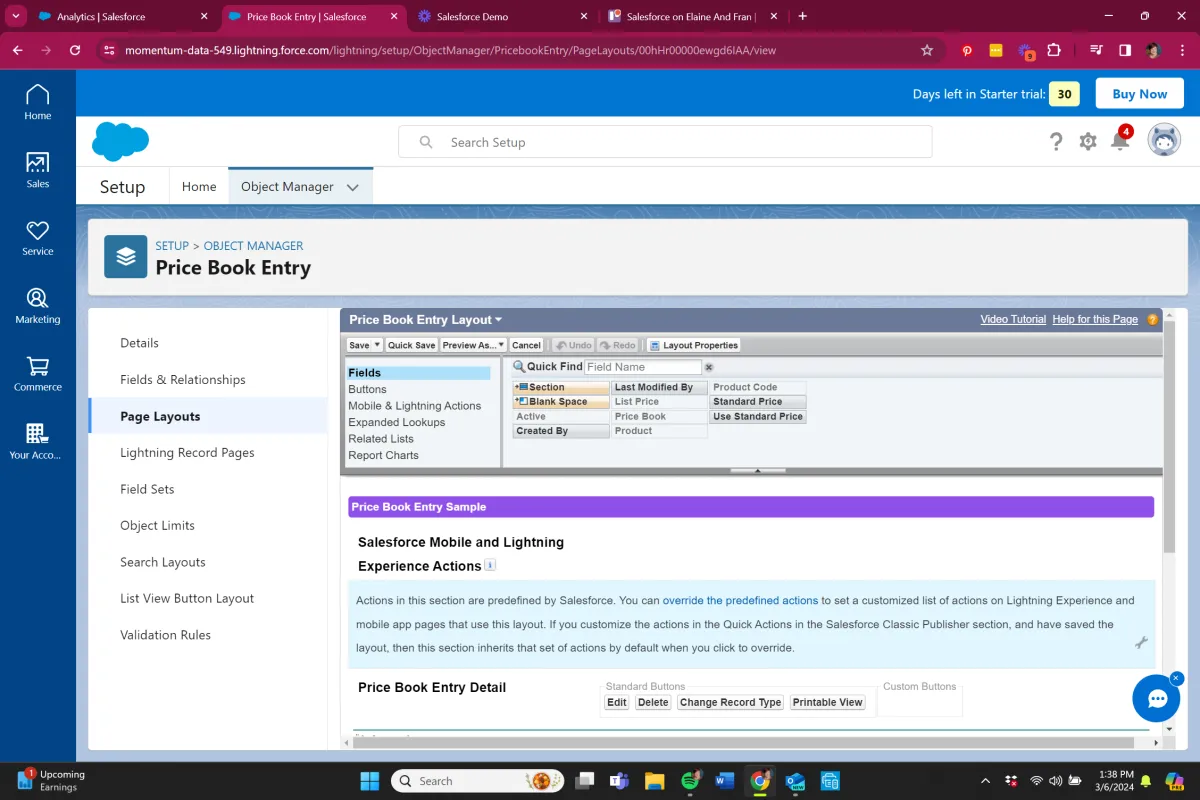Open the Home app in the left sidebar
Viewport: 1200px width, 800px height.
pos(37,103)
